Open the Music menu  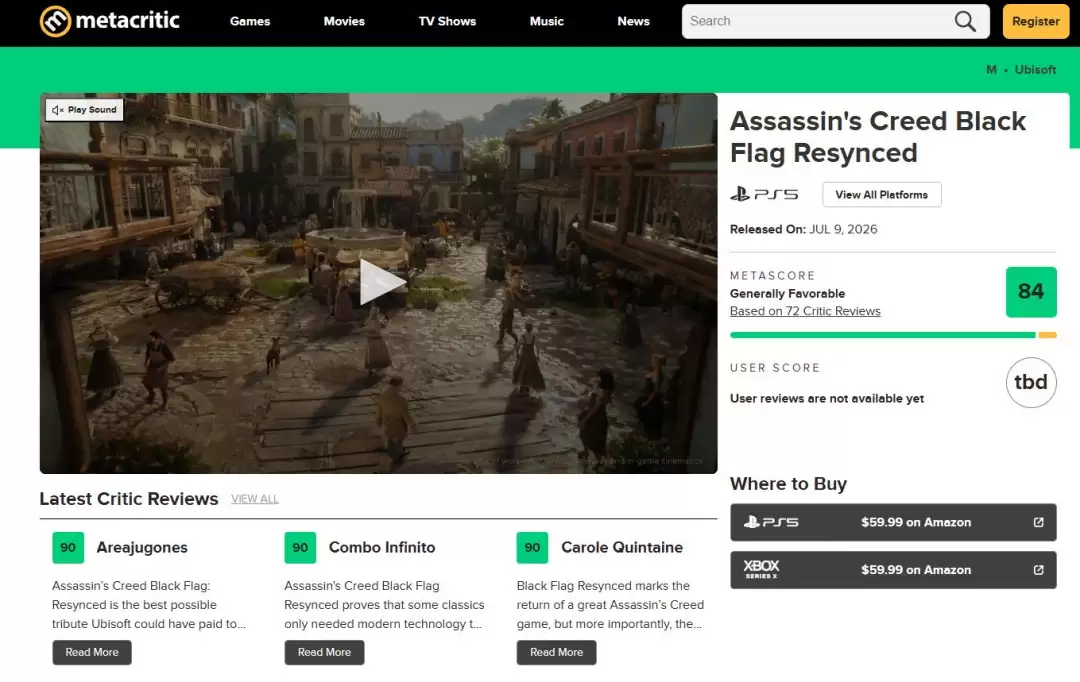[546, 21]
